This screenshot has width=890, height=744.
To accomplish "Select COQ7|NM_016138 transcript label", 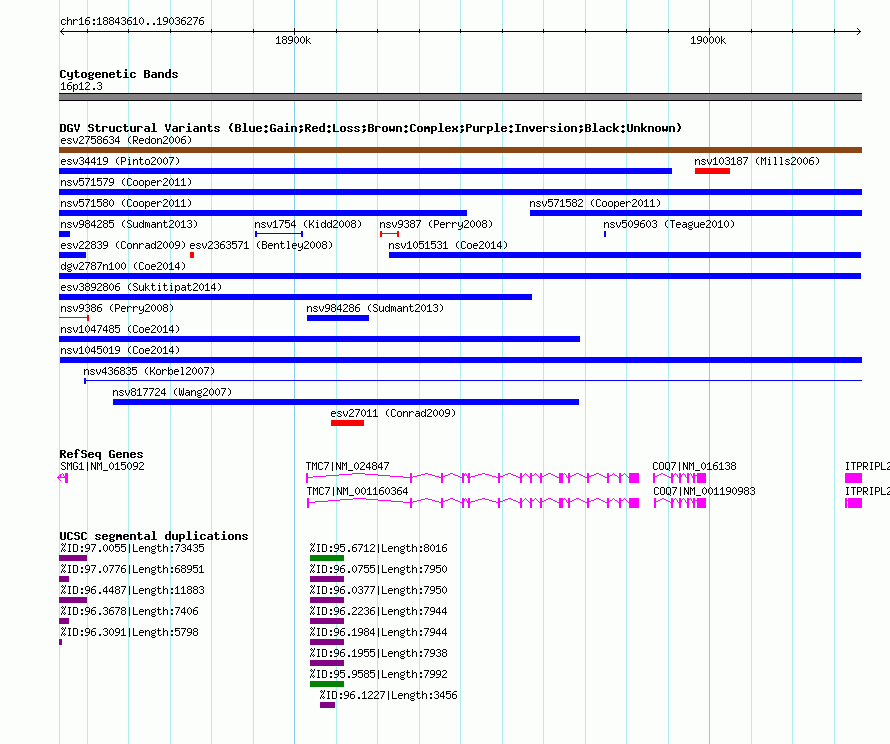I will tap(694, 466).
